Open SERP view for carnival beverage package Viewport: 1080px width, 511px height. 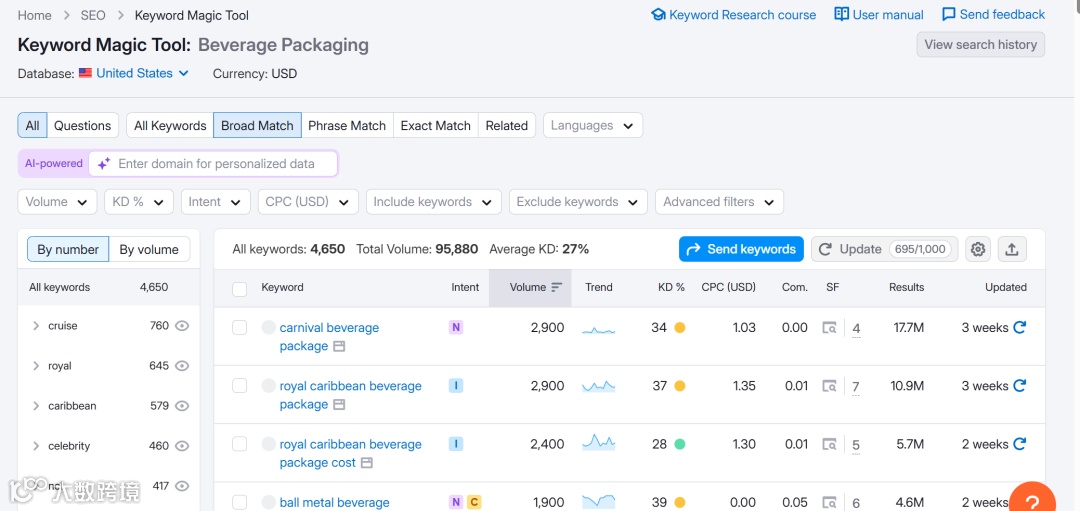pos(829,328)
